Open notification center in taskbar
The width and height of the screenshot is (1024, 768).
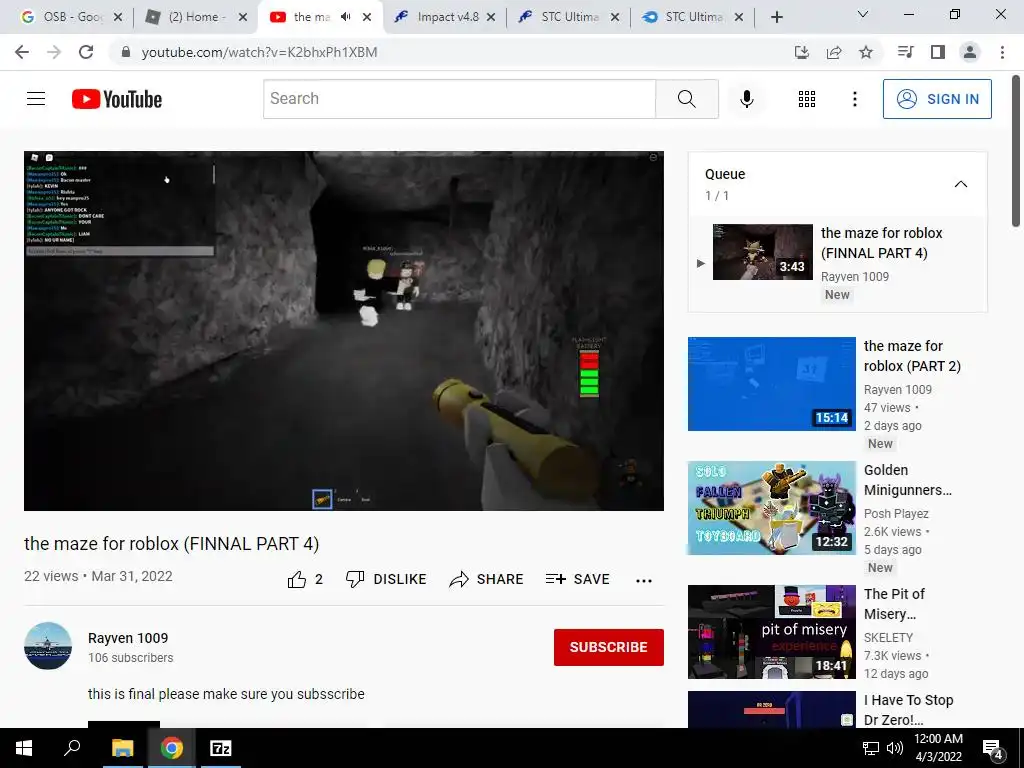[993, 748]
